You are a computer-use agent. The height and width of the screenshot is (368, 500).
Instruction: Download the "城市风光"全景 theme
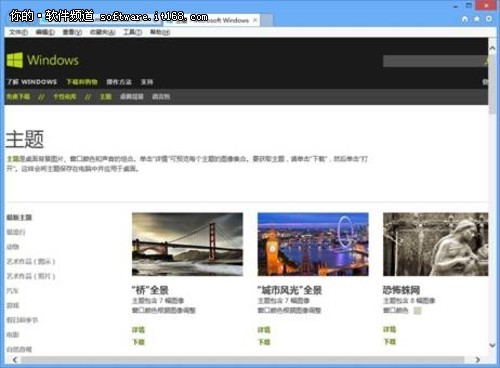pyautogui.click(x=264, y=342)
